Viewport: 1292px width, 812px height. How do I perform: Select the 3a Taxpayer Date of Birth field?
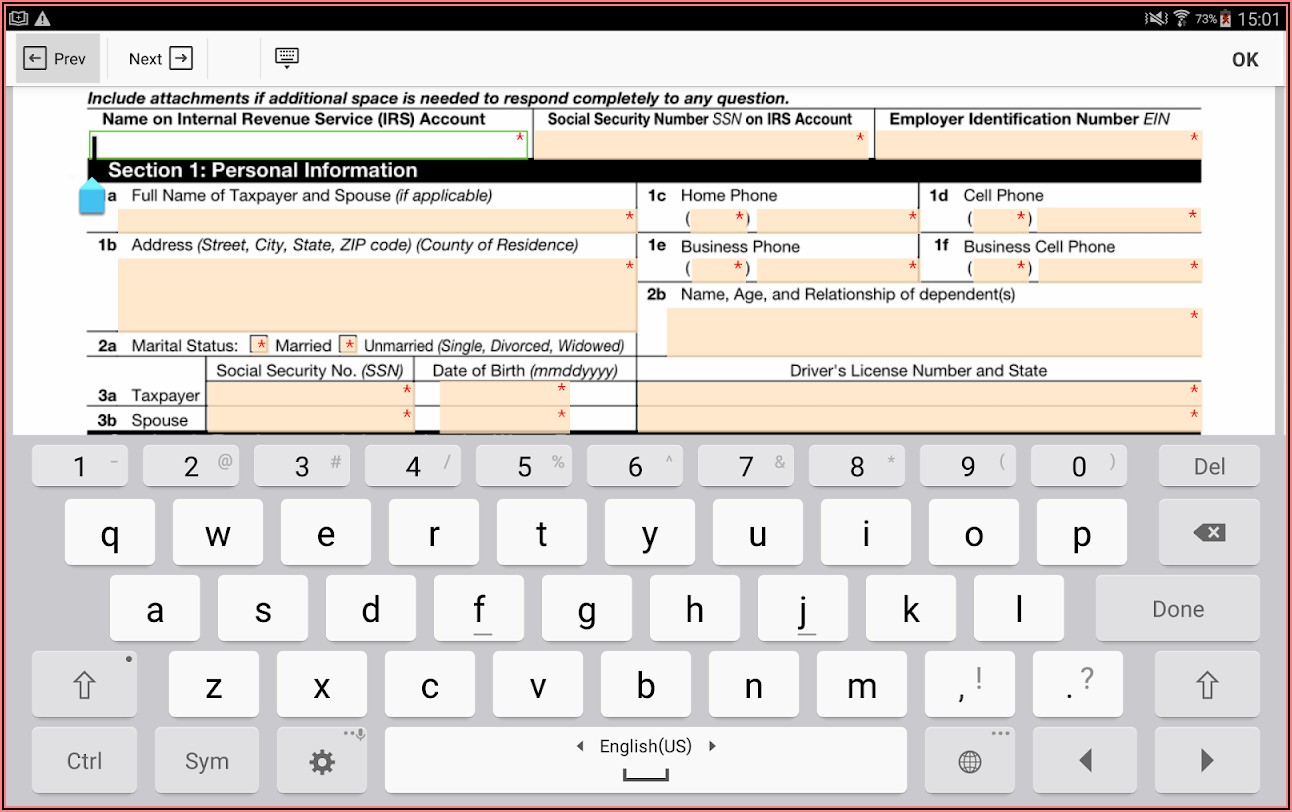504,394
